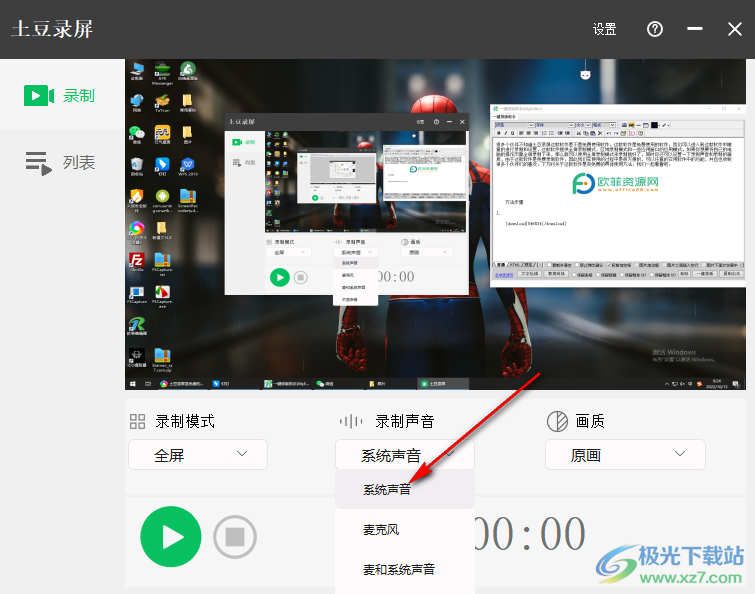
Task: Click the 土豆录屏 title text
Action: click(52, 29)
